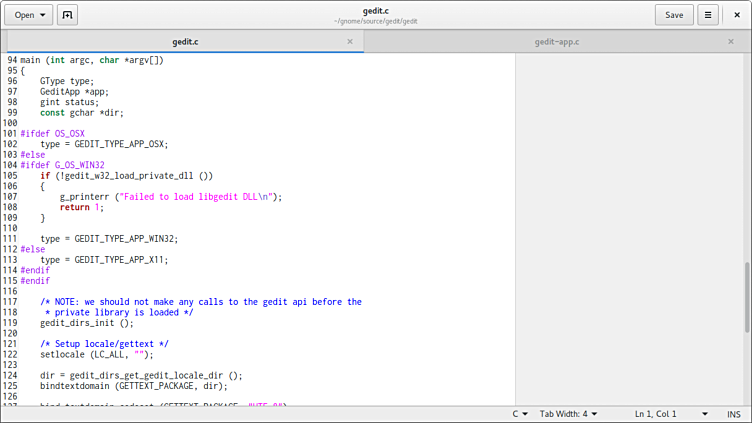Close the gedit.c tab
The width and height of the screenshot is (752, 423).
(349, 42)
